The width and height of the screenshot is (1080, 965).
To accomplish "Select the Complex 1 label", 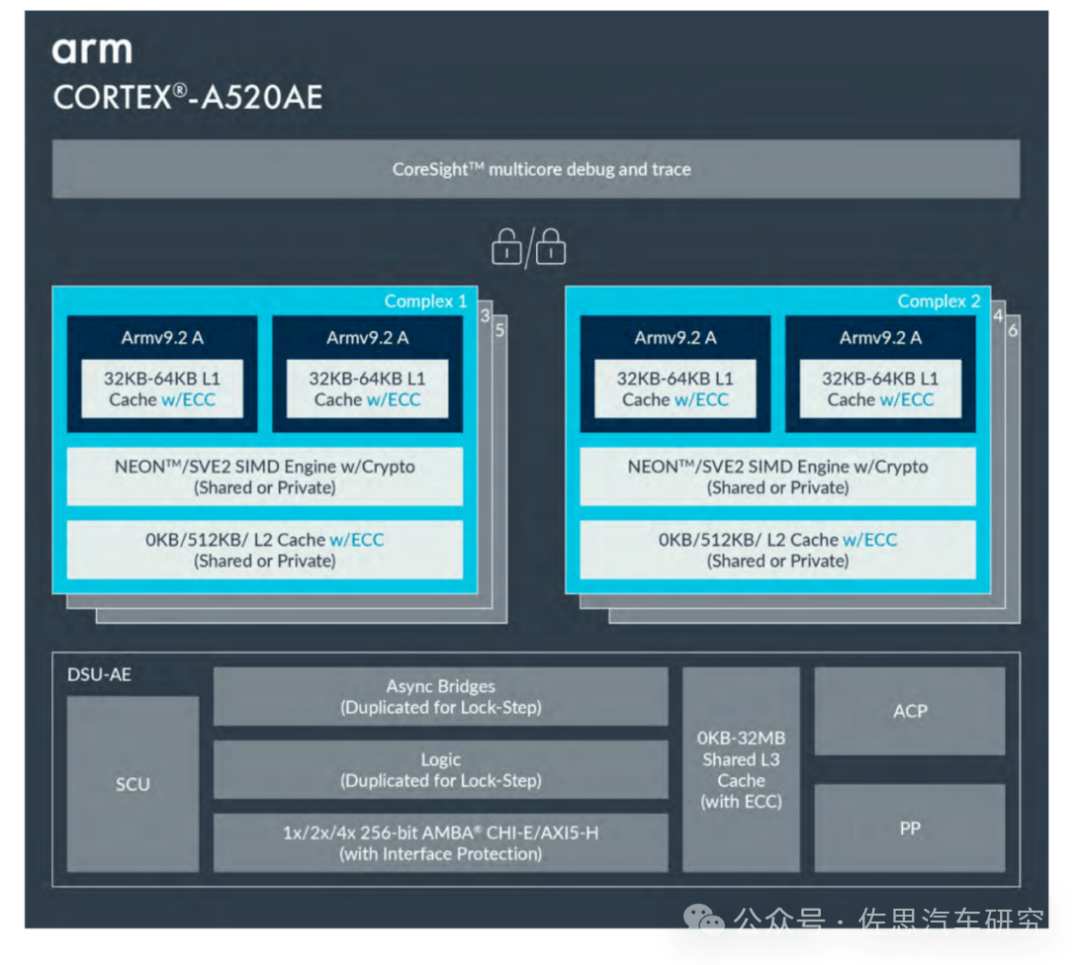I will (x=425, y=301).
